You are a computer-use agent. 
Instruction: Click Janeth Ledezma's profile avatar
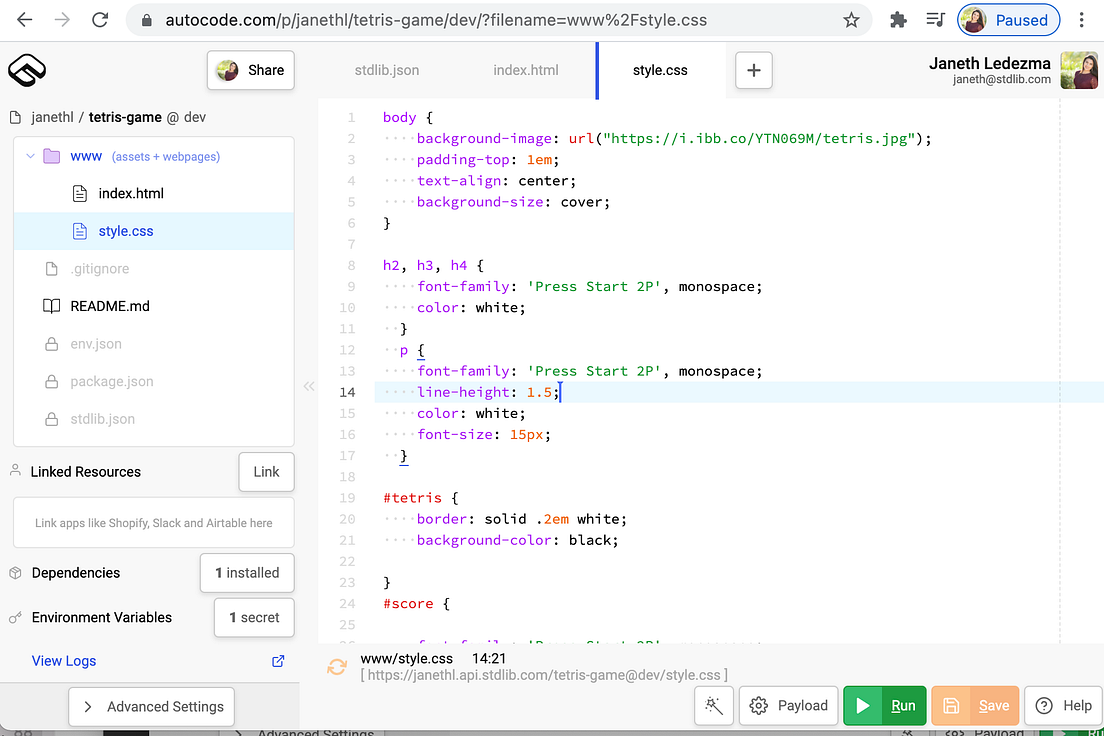1079,70
